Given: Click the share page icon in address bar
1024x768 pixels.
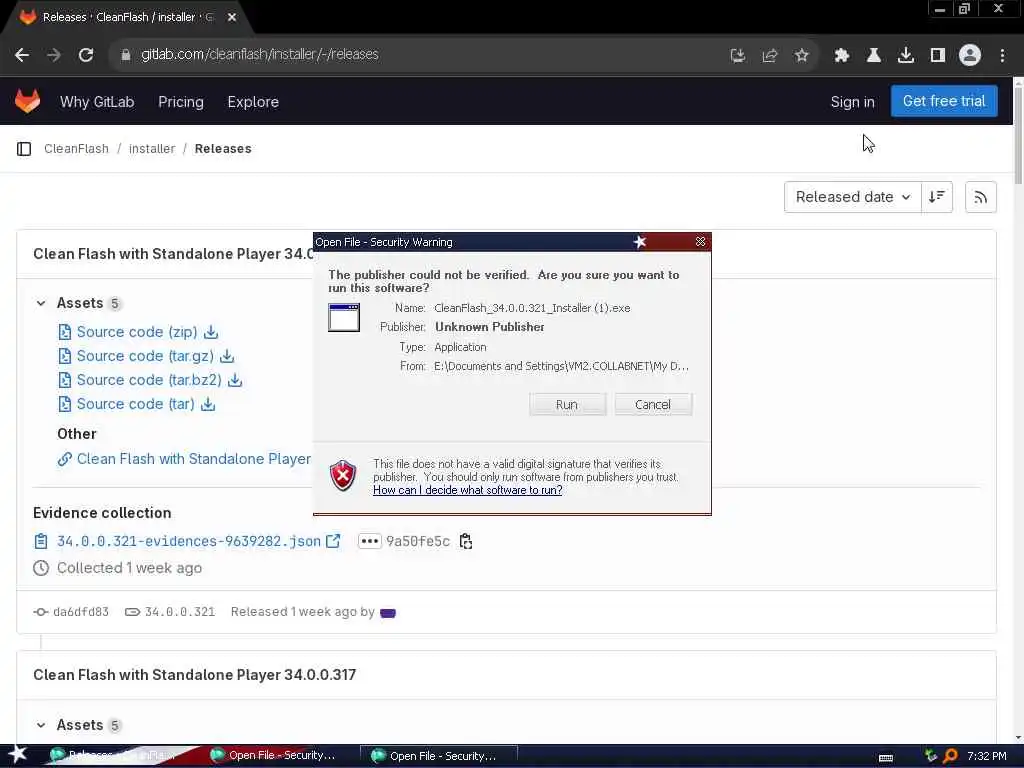Looking at the screenshot, I should pyautogui.click(x=769, y=56).
